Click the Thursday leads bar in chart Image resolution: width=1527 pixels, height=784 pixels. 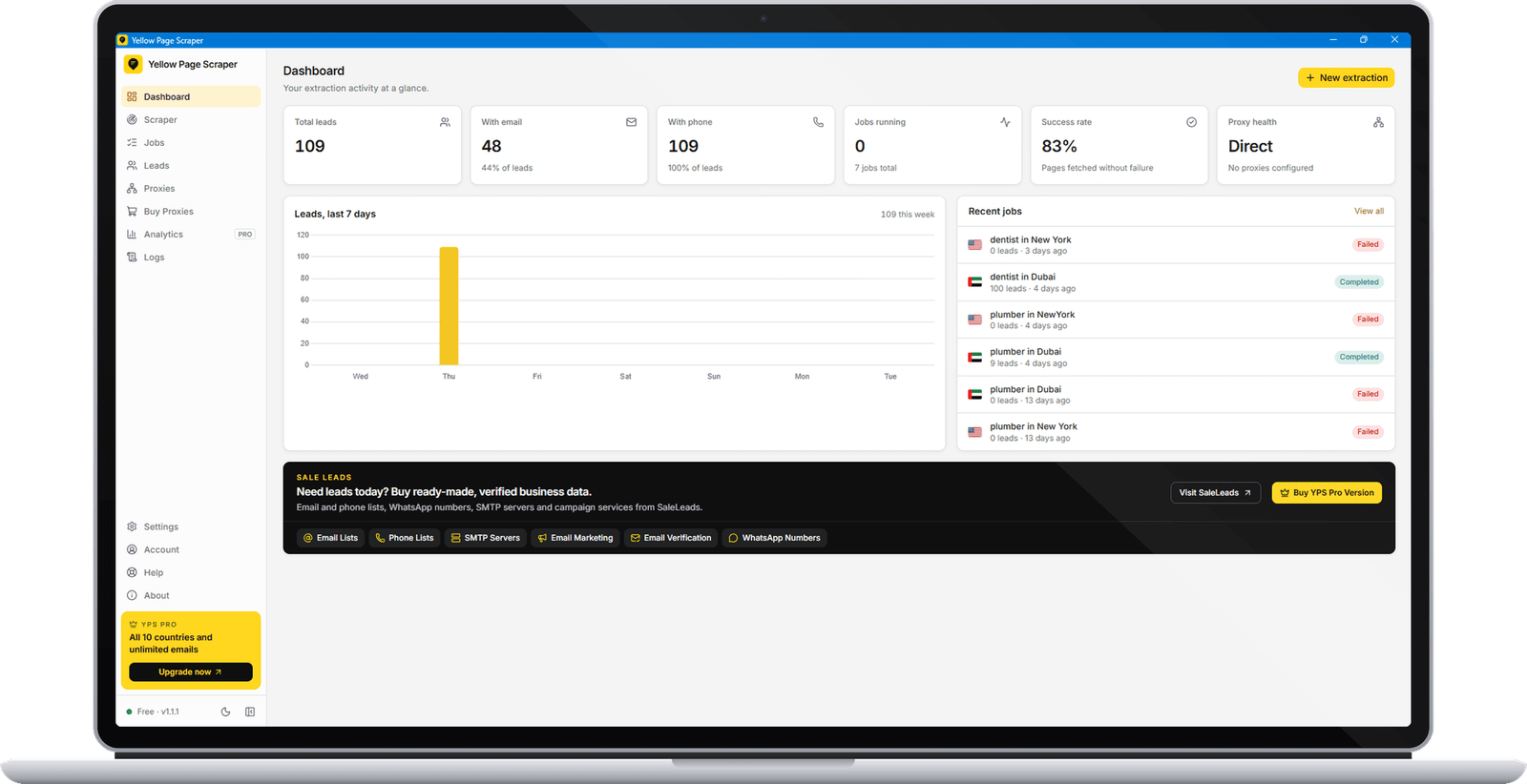point(449,306)
